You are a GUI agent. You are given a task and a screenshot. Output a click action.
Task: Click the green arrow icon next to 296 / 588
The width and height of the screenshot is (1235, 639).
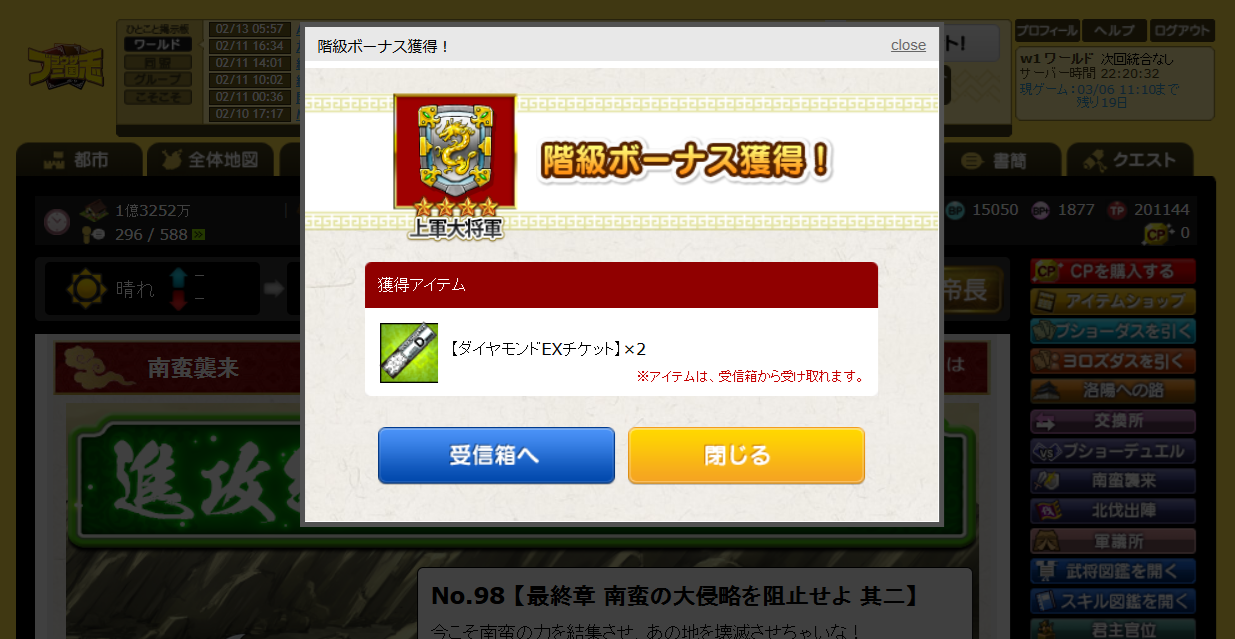(198, 235)
